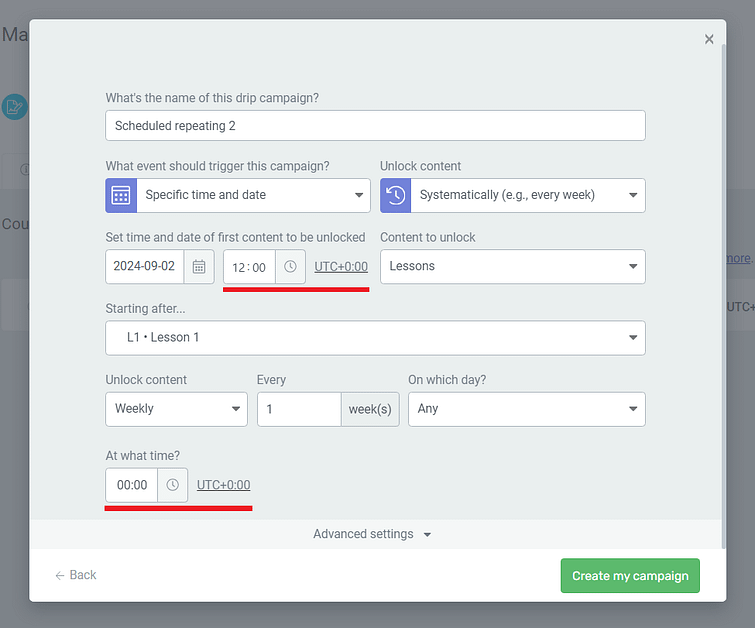Click the UTC+0:00 link beside 12:00
The image size is (755, 628).
(x=341, y=267)
